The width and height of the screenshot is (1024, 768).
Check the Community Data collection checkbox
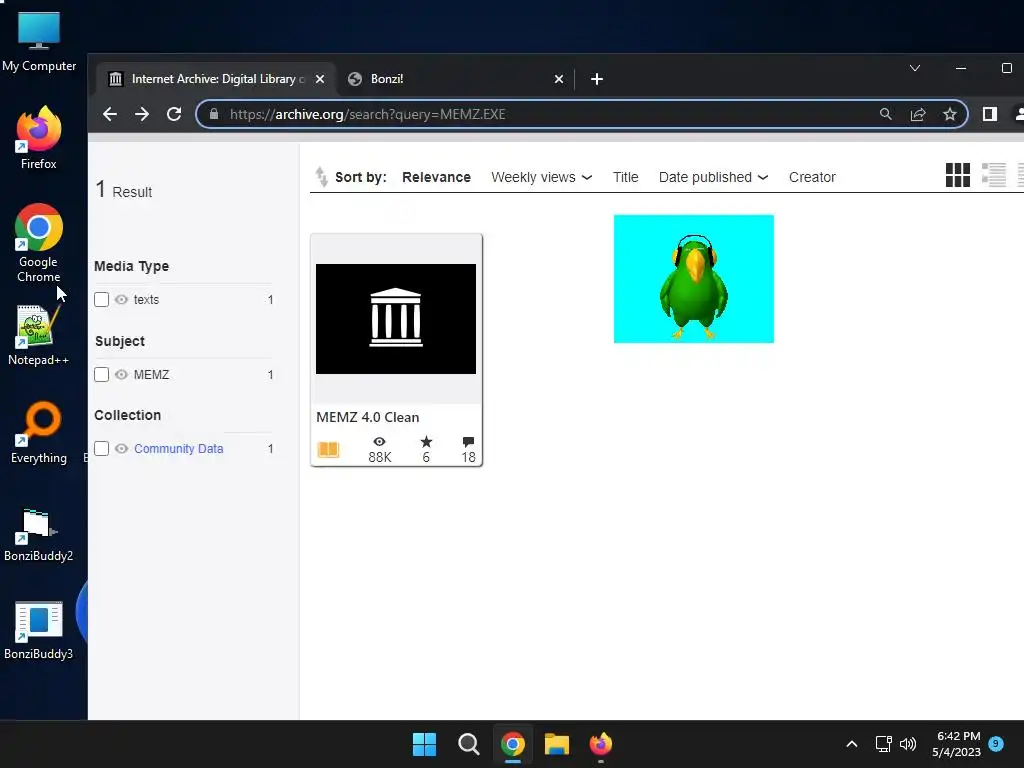pyautogui.click(x=101, y=449)
